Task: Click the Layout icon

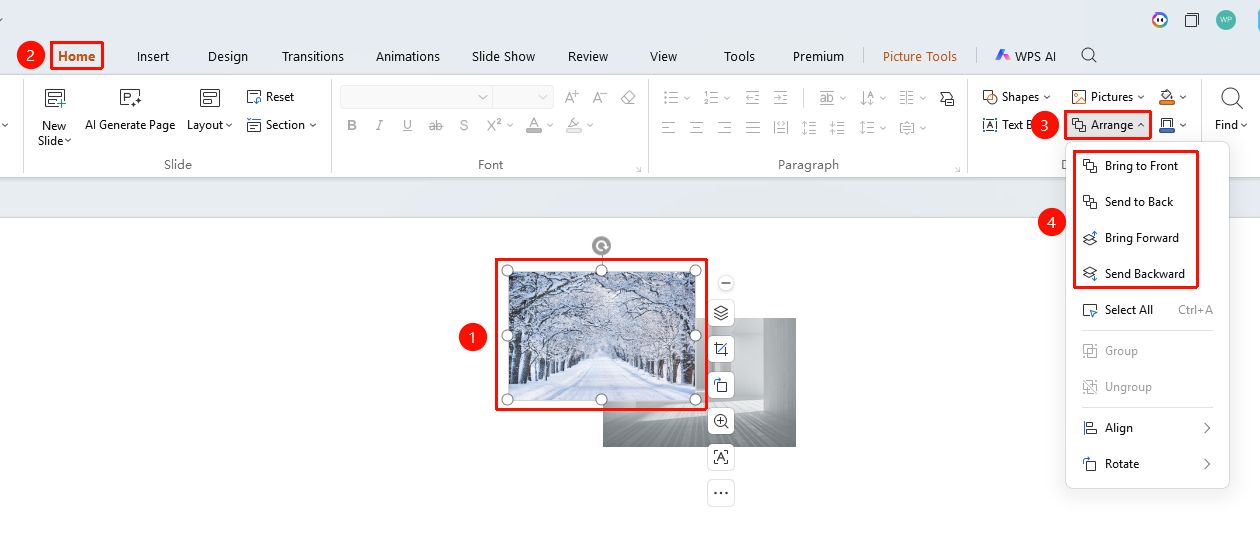Action: [x=209, y=98]
